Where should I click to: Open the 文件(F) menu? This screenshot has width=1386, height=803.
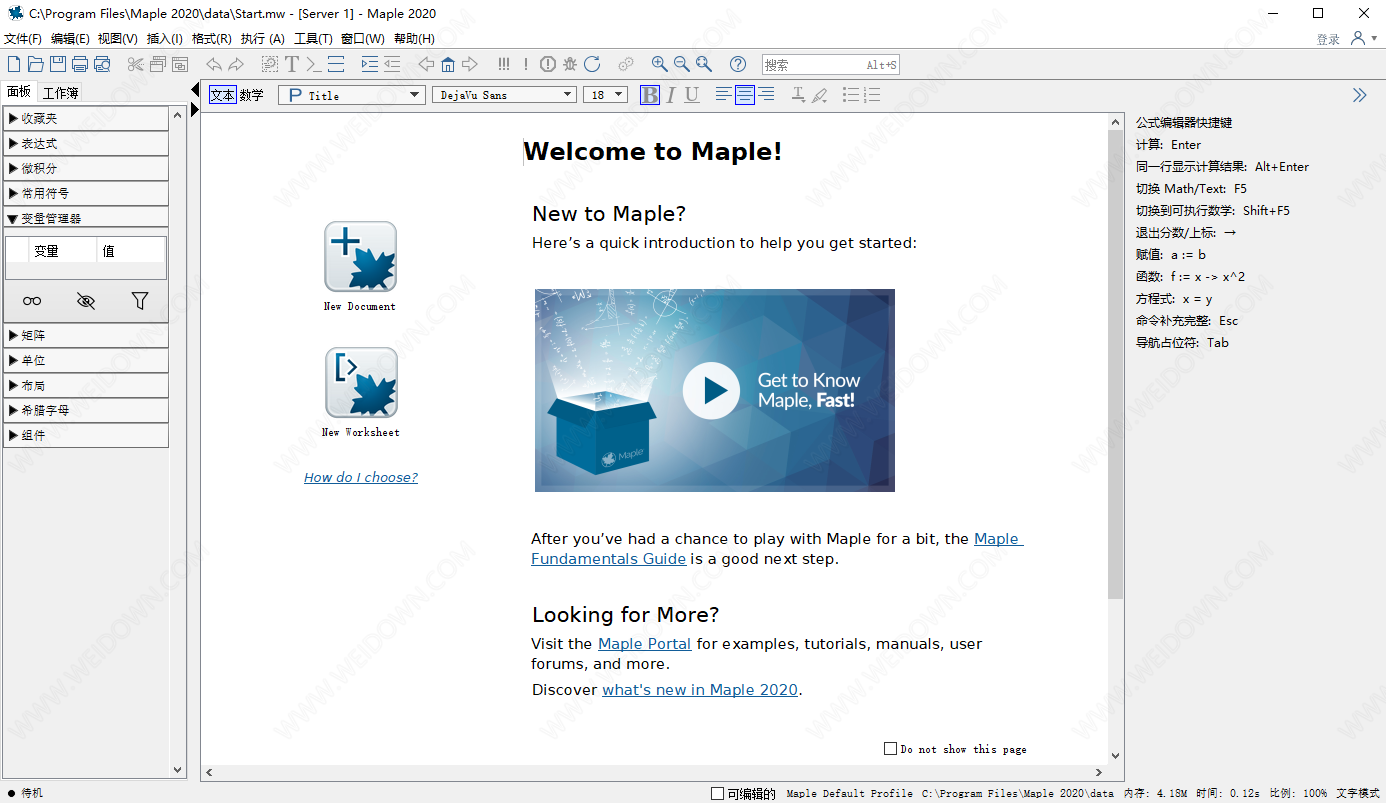23,39
